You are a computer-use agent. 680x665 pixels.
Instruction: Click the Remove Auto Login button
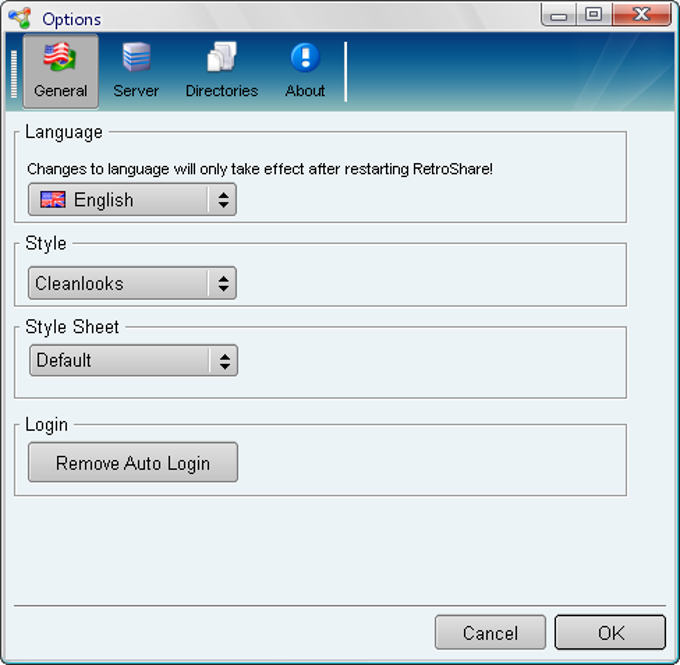pos(133,462)
